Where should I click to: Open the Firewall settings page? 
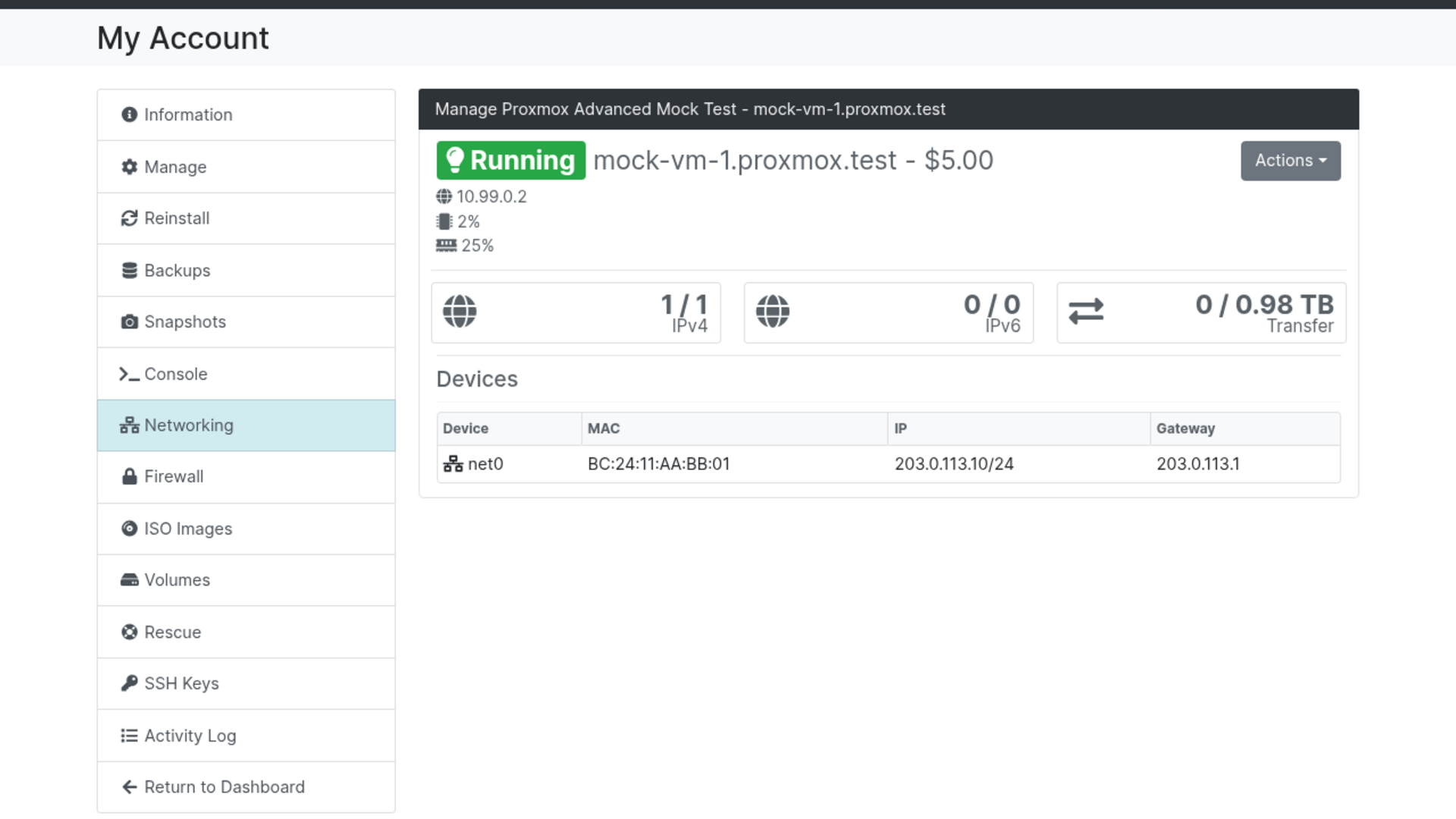pyautogui.click(x=246, y=477)
